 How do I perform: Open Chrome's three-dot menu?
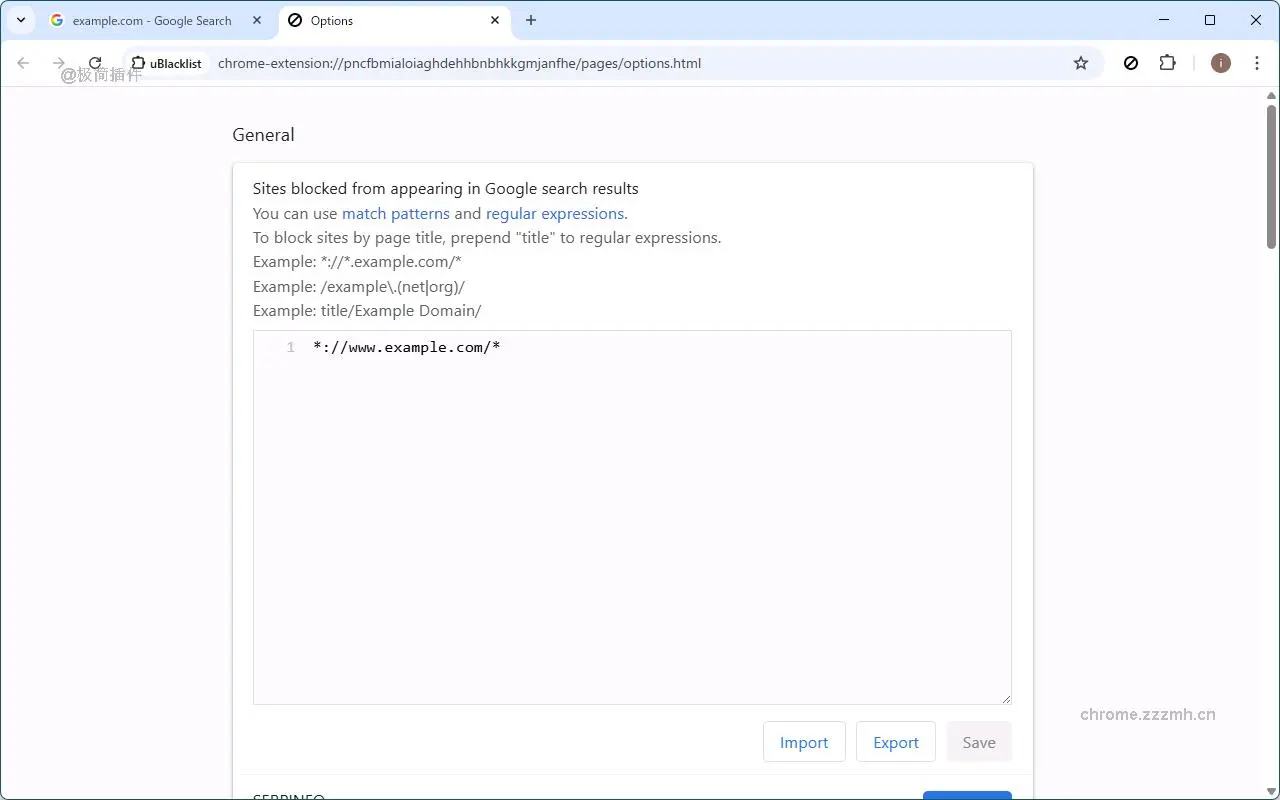(1257, 62)
